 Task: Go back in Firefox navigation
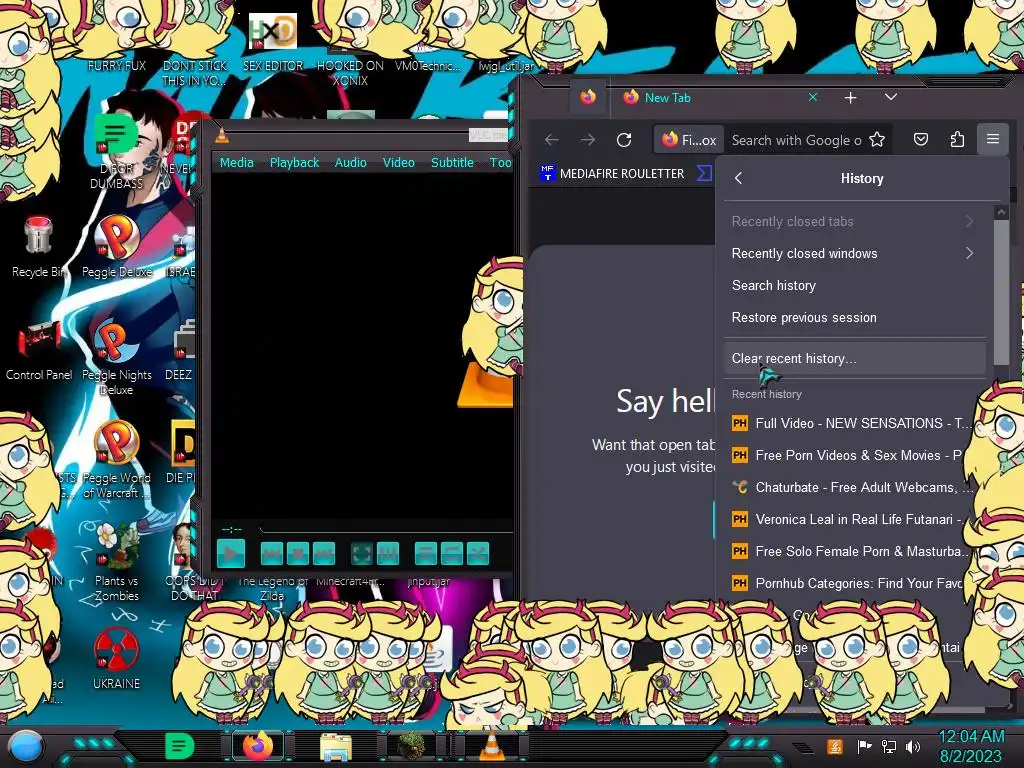point(552,140)
